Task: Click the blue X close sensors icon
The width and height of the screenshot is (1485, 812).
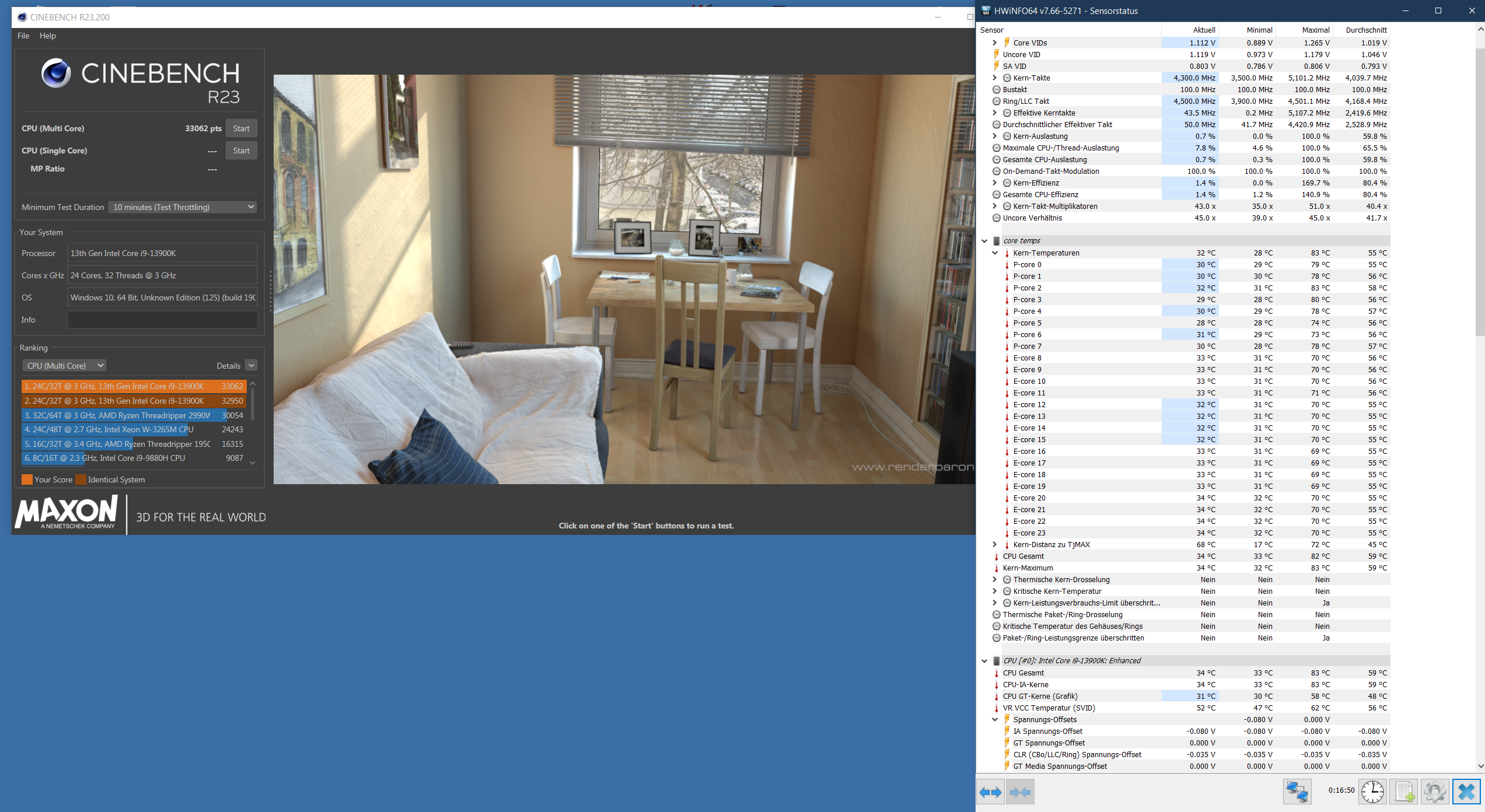Action: (1466, 792)
